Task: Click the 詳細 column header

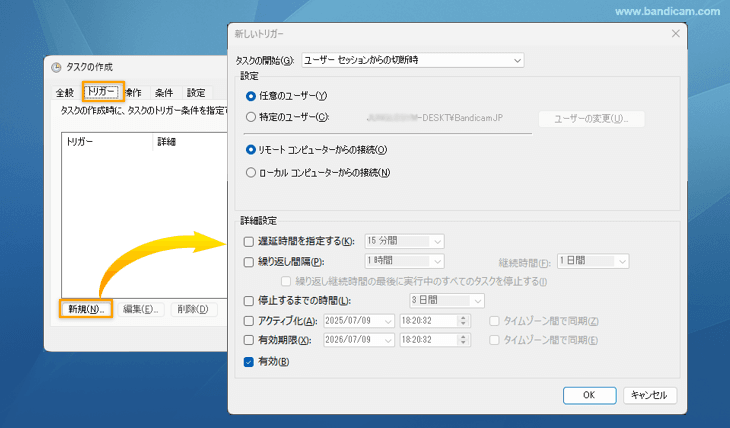Action: point(190,142)
